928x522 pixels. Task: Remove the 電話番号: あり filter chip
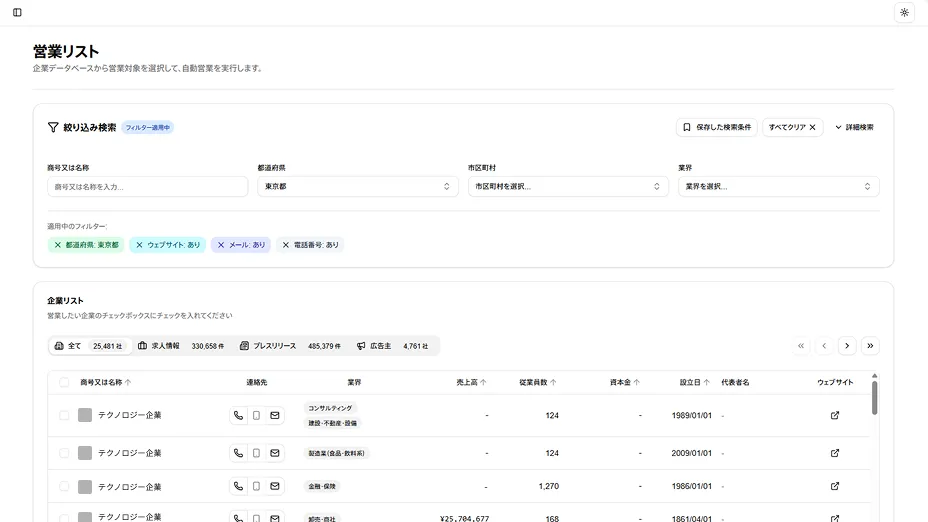click(285, 245)
